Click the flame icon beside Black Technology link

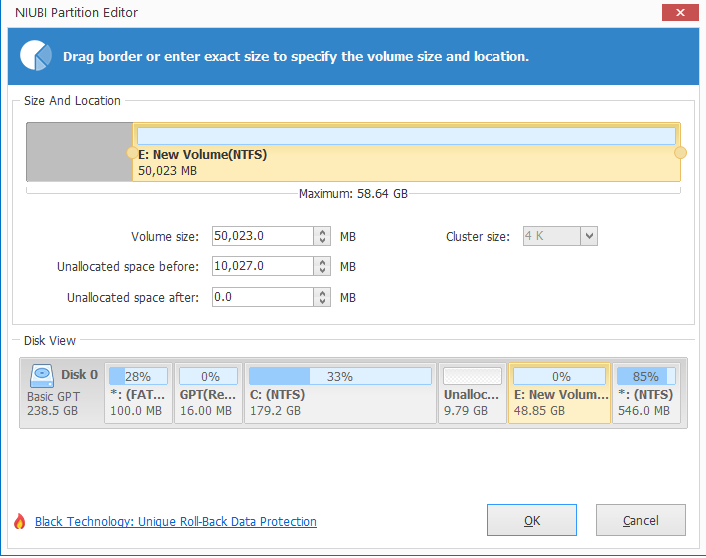(20, 521)
